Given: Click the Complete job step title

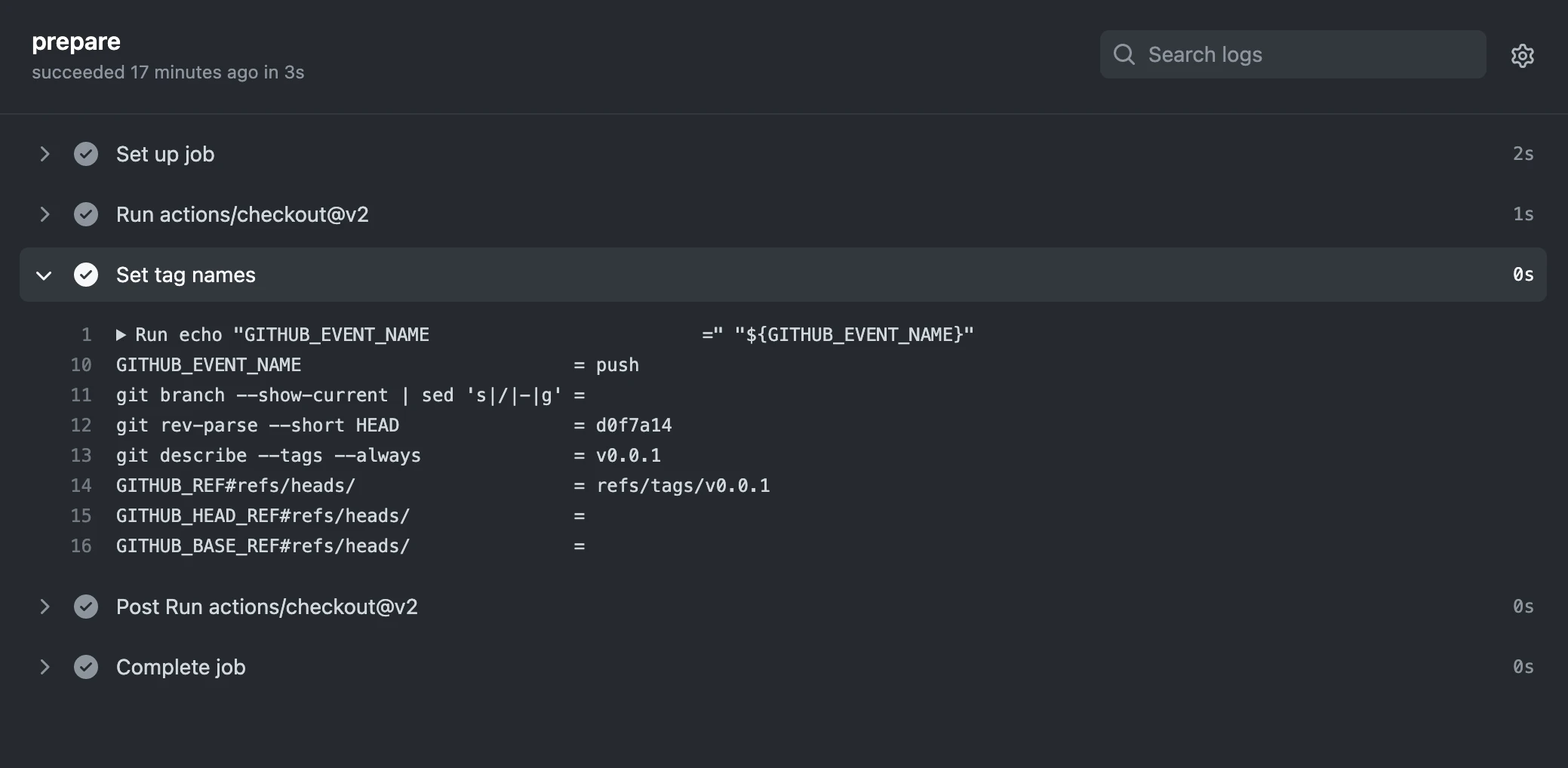Looking at the screenshot, I should (x=181, y=667).
